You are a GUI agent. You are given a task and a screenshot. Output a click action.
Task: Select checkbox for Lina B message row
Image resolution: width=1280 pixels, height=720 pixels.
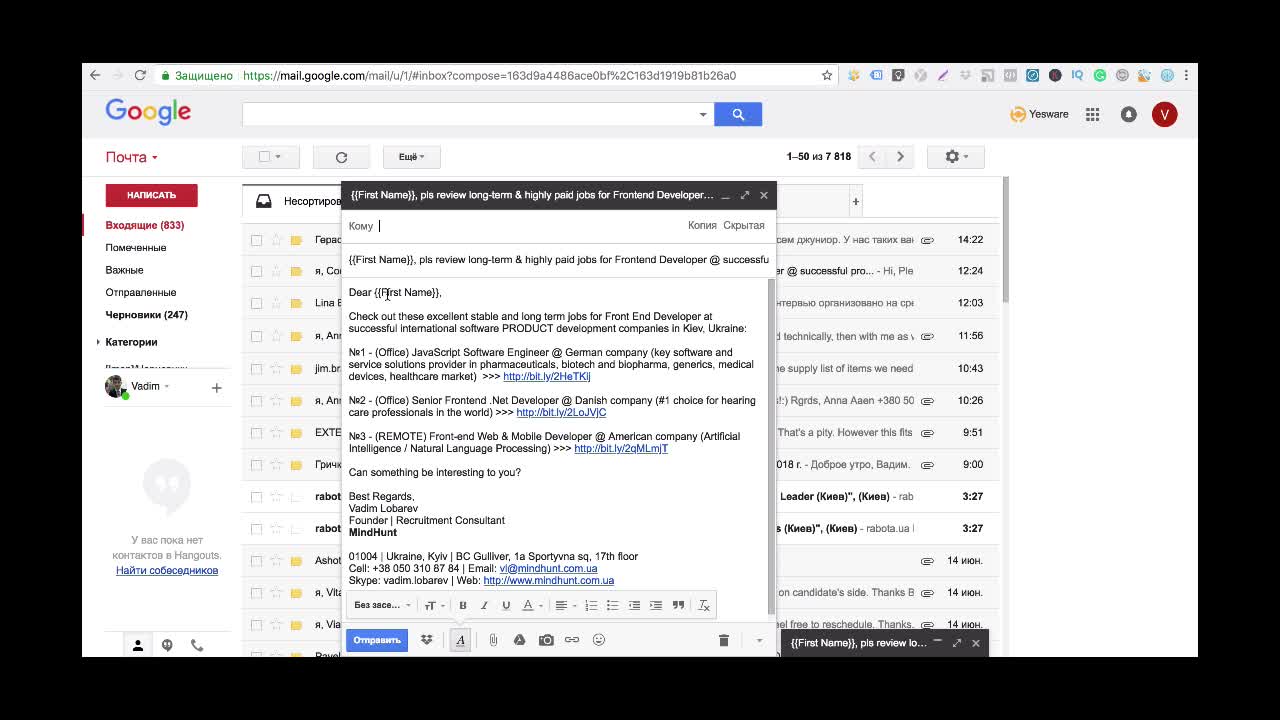pyautogui.click(x=257, y=303)
